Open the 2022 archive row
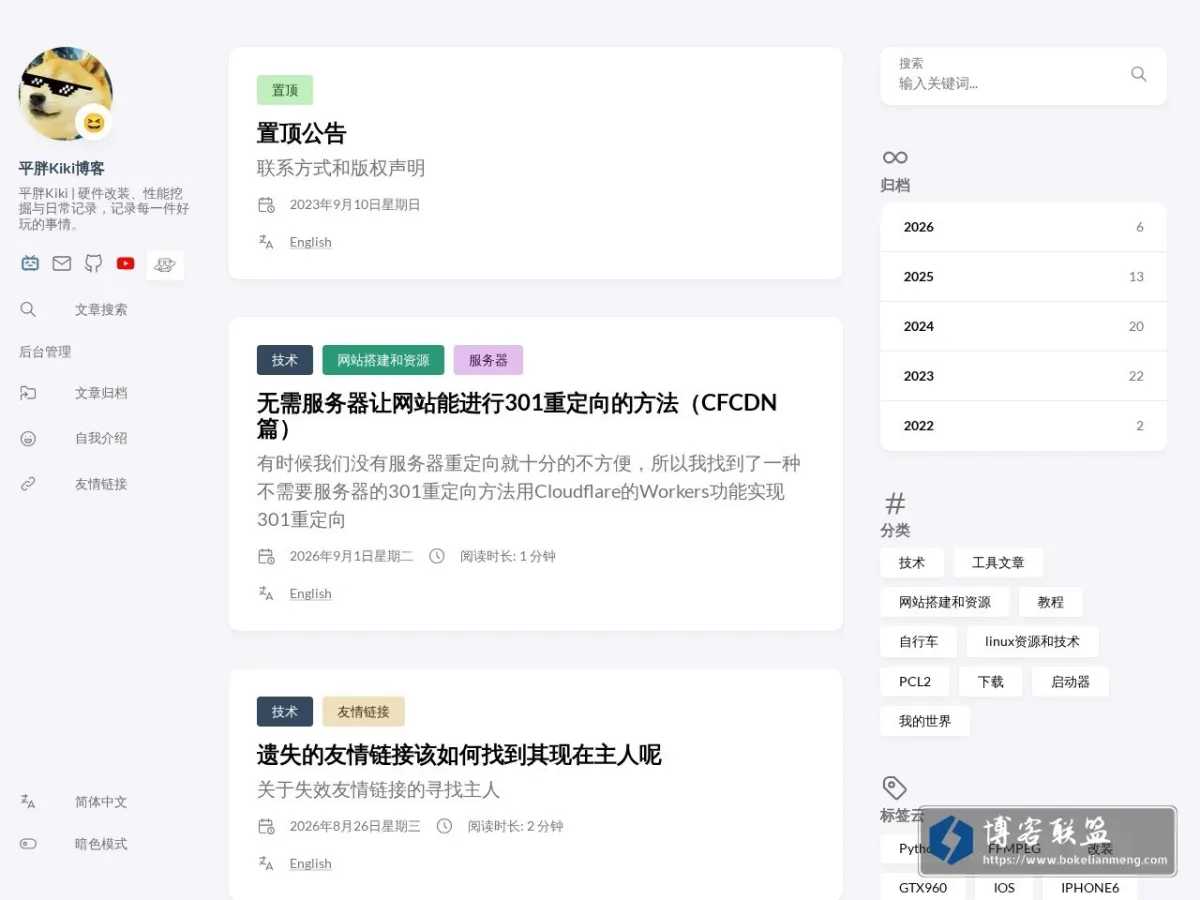The height and width of the screenshot is (900, 1200). pyautogui.click(x=1023, y=426)
